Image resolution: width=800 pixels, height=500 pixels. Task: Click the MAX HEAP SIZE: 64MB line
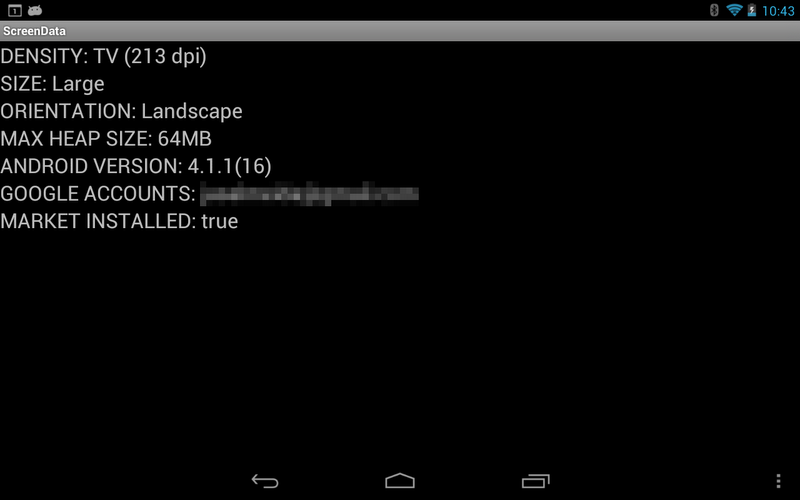106,139
